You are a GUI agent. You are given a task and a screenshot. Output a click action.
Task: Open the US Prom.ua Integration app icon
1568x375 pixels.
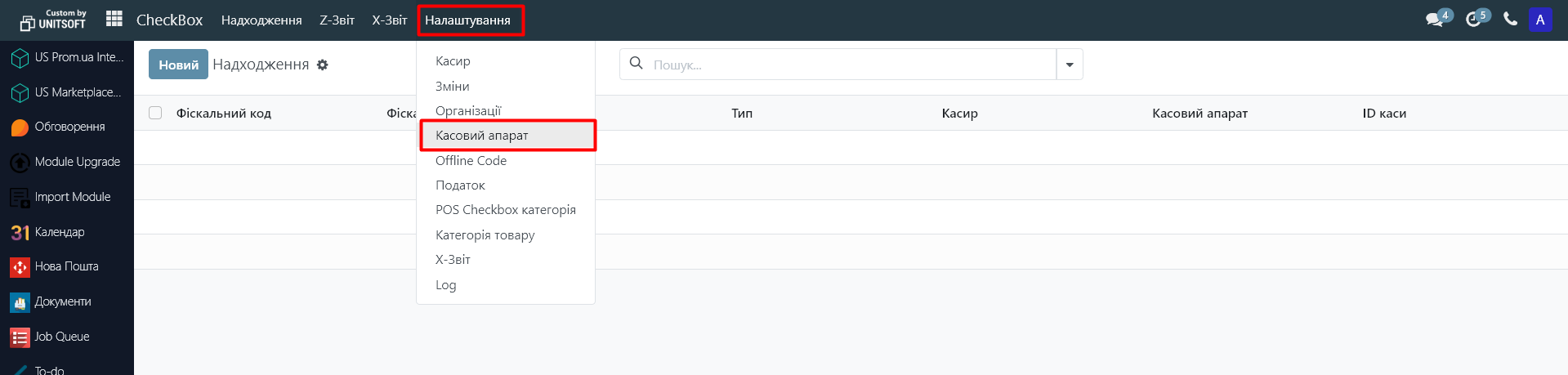(x=20, y=58)
